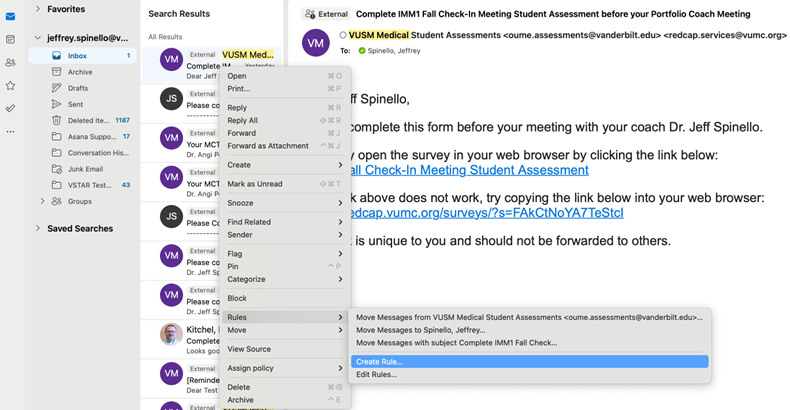Show more apps via ellipsis icon
Image resolution: width=790 pixels, height=410 pixels.
10,131
